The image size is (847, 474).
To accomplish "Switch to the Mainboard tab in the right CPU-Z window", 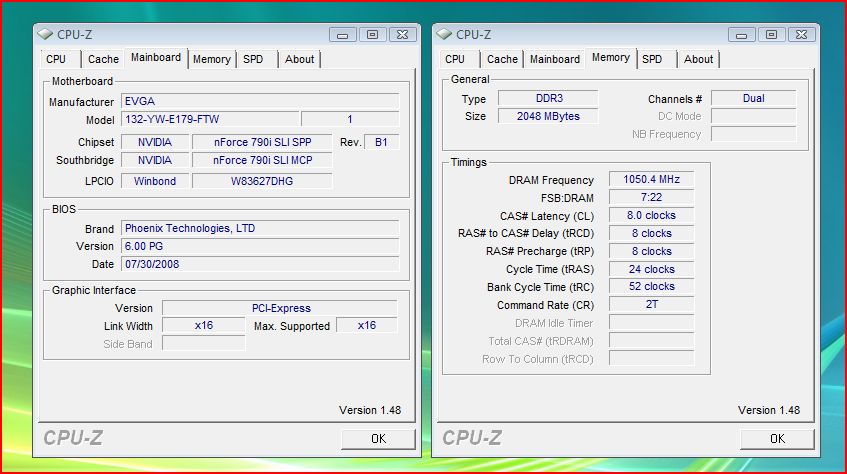I will [555, 59].
